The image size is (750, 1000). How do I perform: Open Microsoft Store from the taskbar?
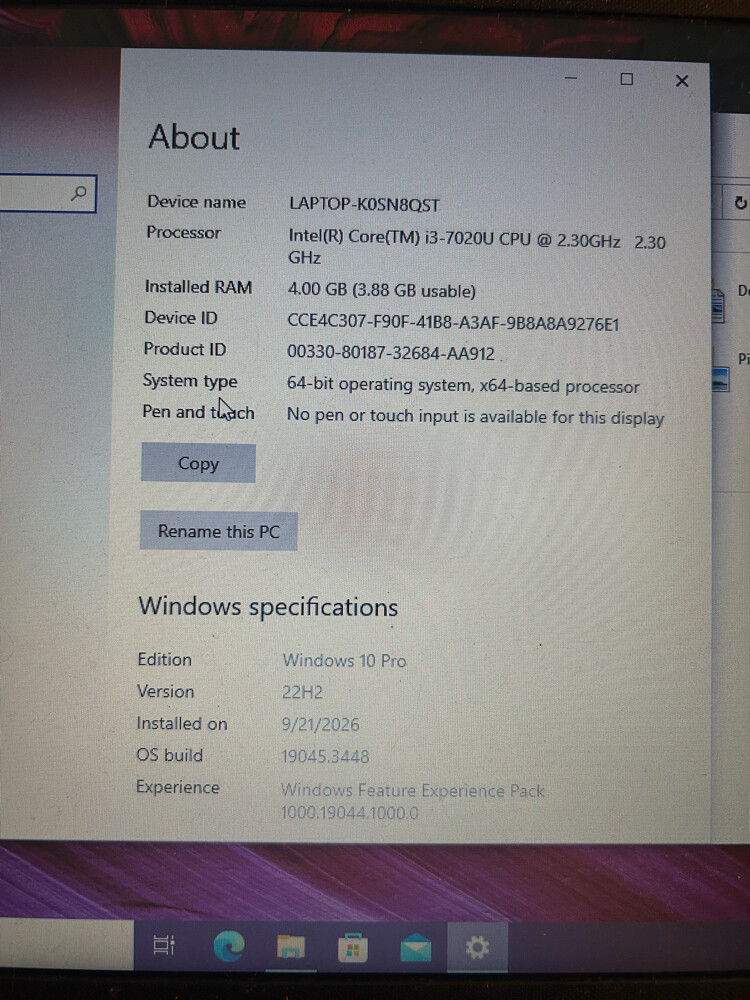353,947
